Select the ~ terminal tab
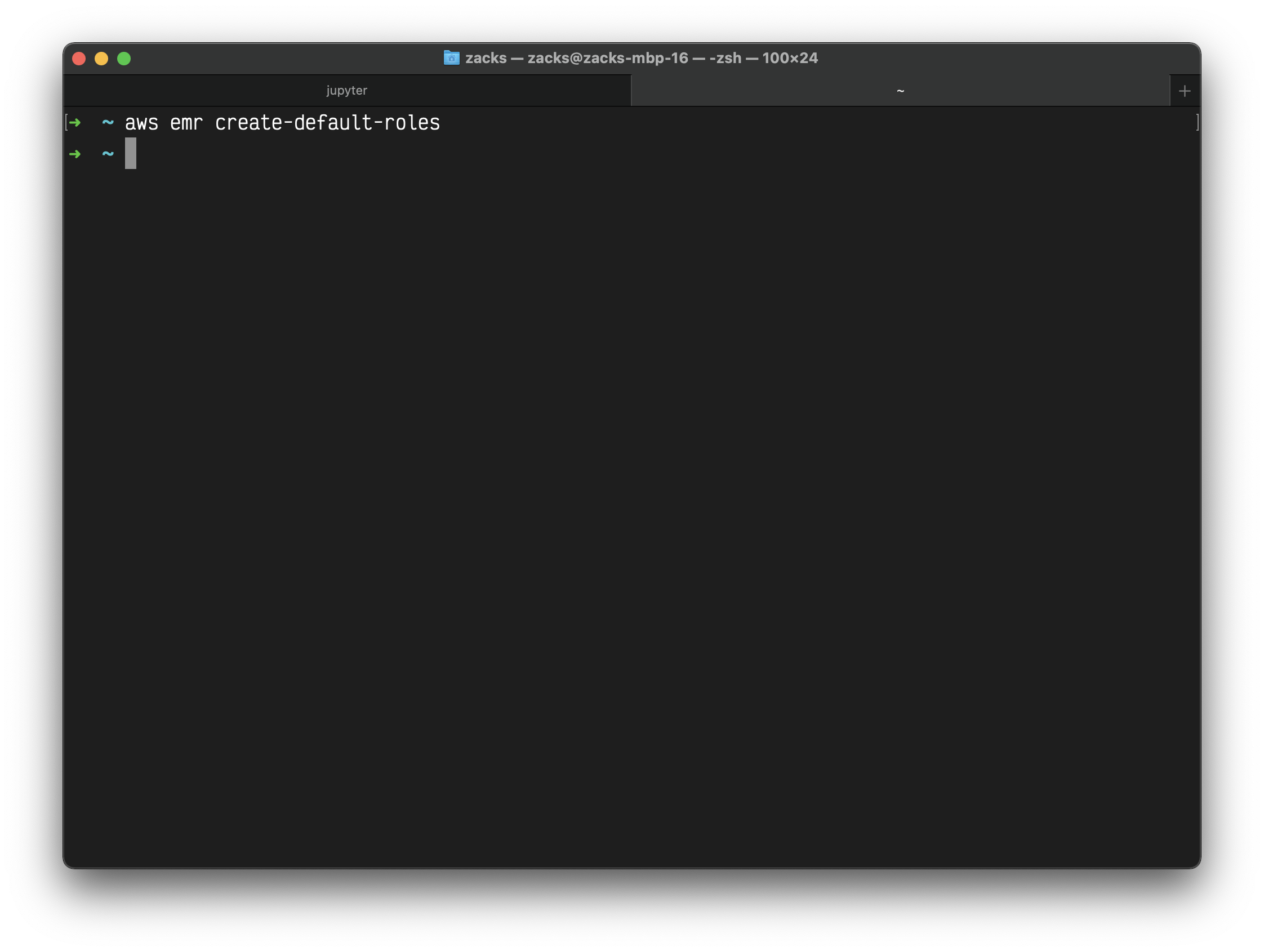The width and height of the screenshot is (1264, 952). tap(900, 91)
